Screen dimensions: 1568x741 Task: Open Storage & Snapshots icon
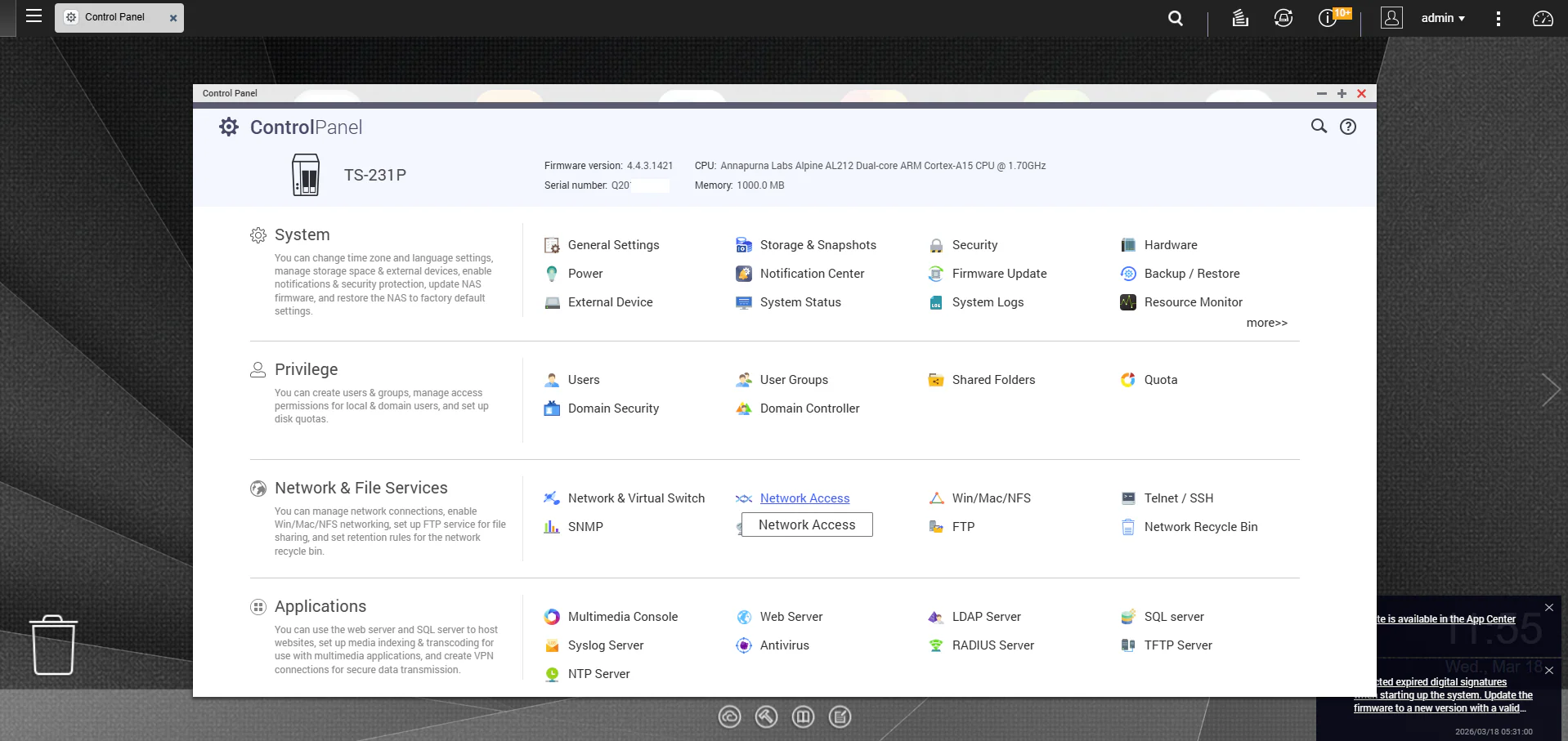[744, 245]
